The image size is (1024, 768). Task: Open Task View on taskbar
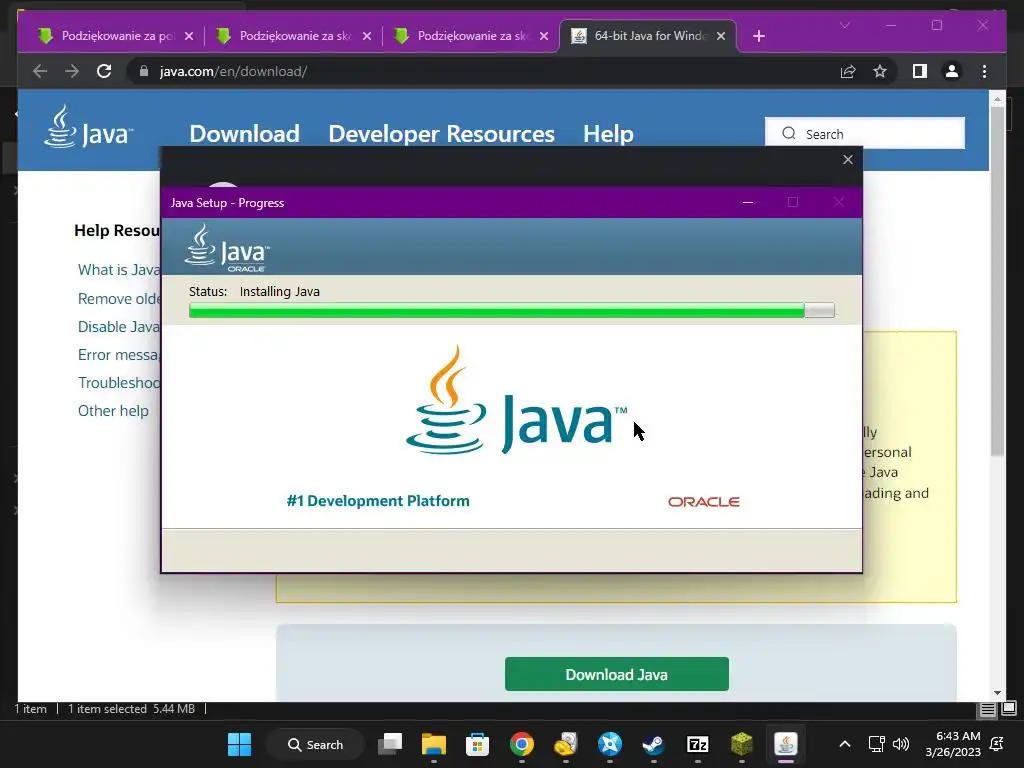point(390,744)
